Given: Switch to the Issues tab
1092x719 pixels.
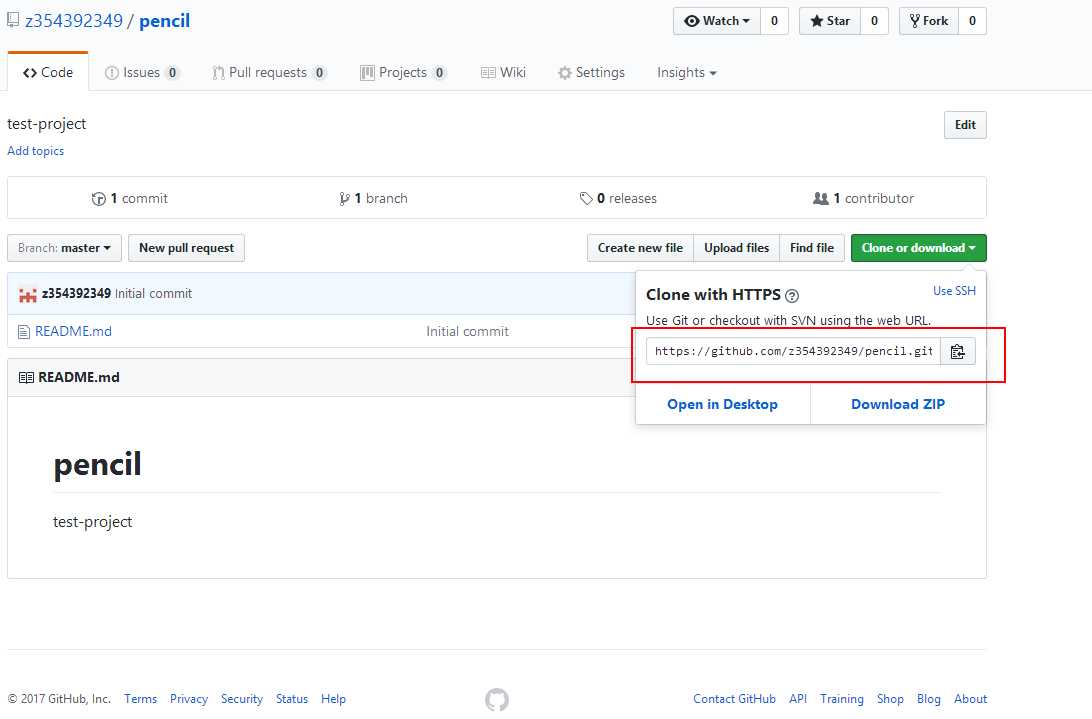Looking at the screenshot, I should [x=142, y=72].
